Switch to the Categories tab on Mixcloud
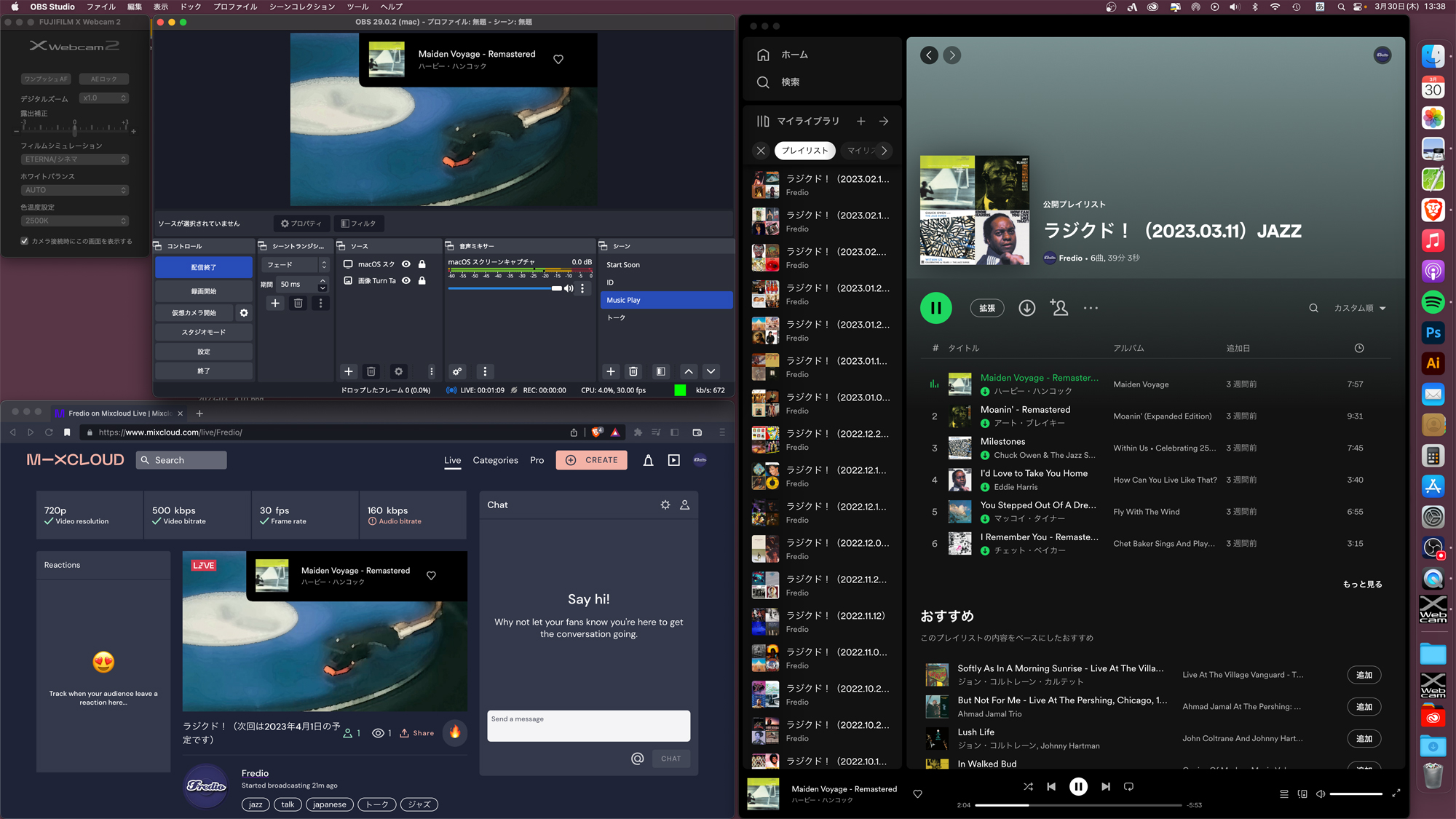 pos(495,460)
